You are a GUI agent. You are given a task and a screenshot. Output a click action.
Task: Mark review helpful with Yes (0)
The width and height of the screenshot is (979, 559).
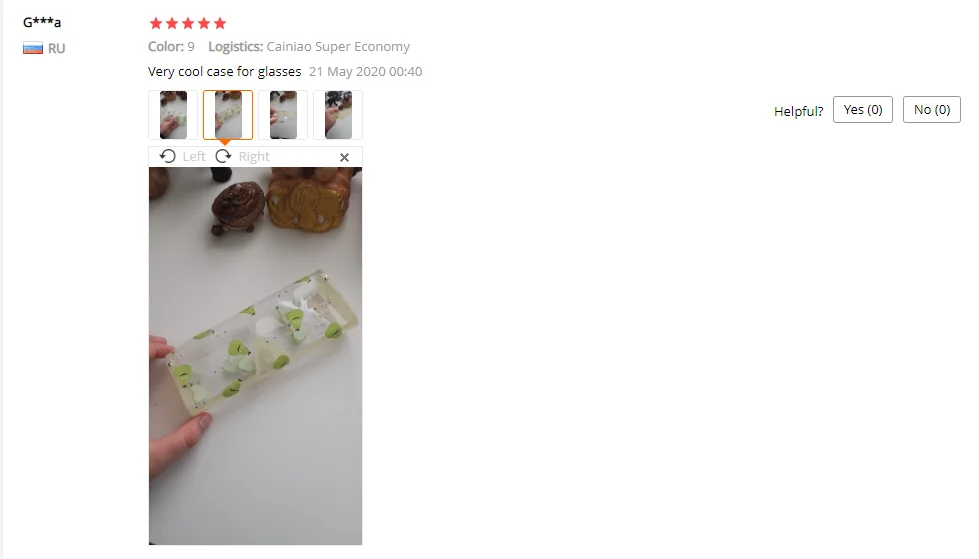pyautogui.click(x=863, y=110)
